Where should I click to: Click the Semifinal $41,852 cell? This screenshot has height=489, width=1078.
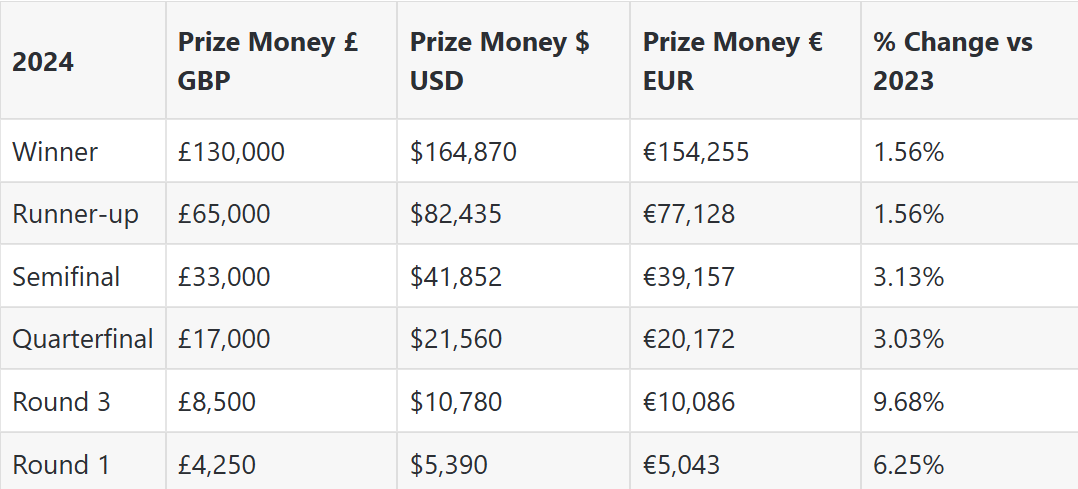(x=456, y=277)
